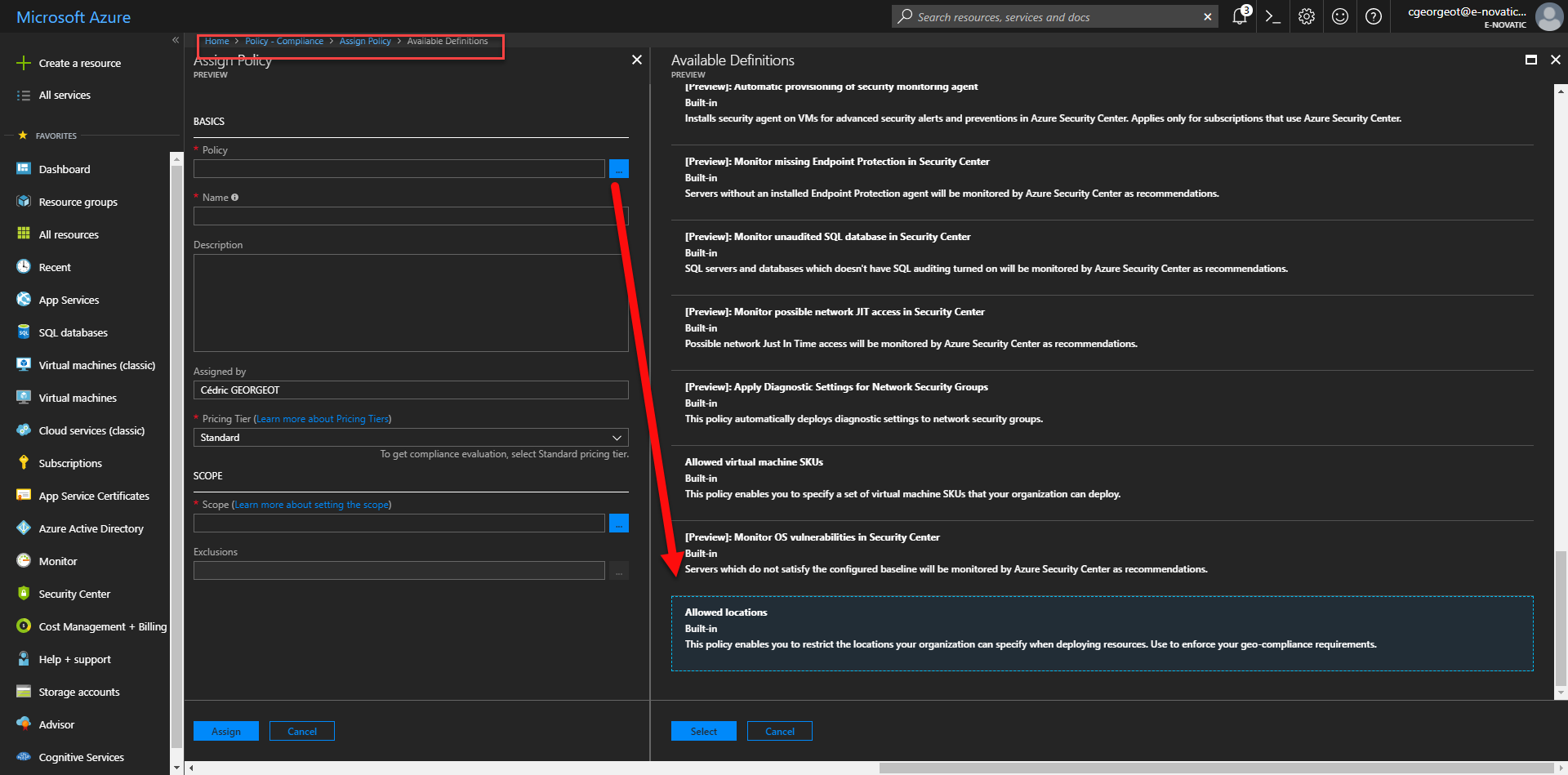This screenshot has height=775, width=1568.
Task: Select Apply Diagnostic Settings for Network Security Groups
Action: [1102, 408]
